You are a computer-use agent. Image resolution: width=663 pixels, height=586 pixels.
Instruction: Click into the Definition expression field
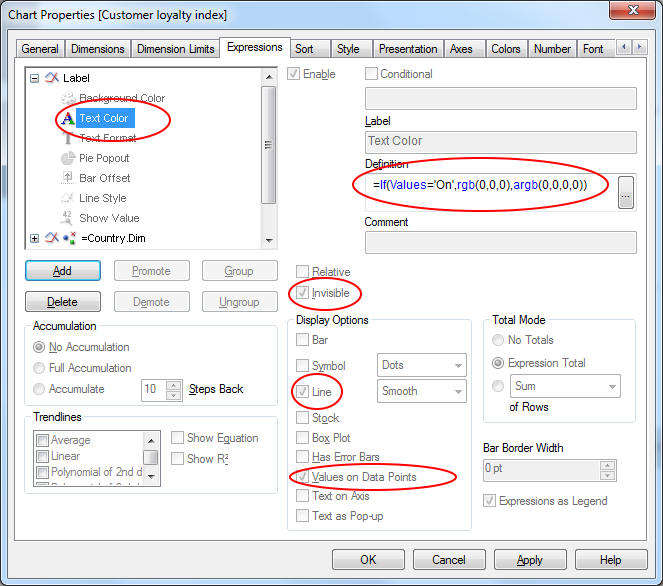click(x=490, y=192)
